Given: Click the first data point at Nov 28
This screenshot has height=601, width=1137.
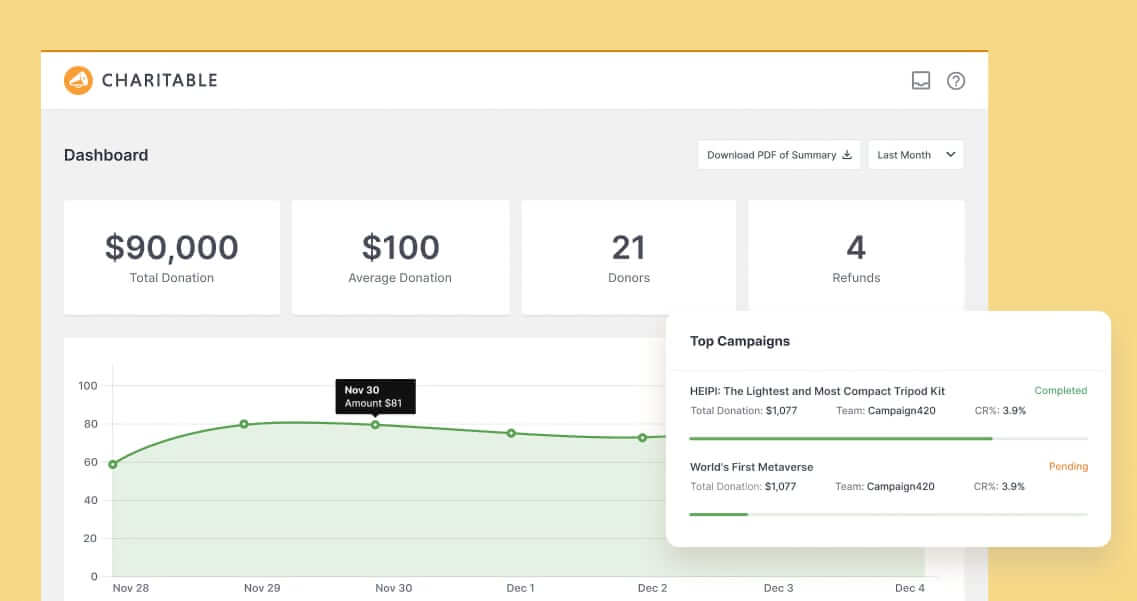Looking at the screenshot, I should coord(113,463).
